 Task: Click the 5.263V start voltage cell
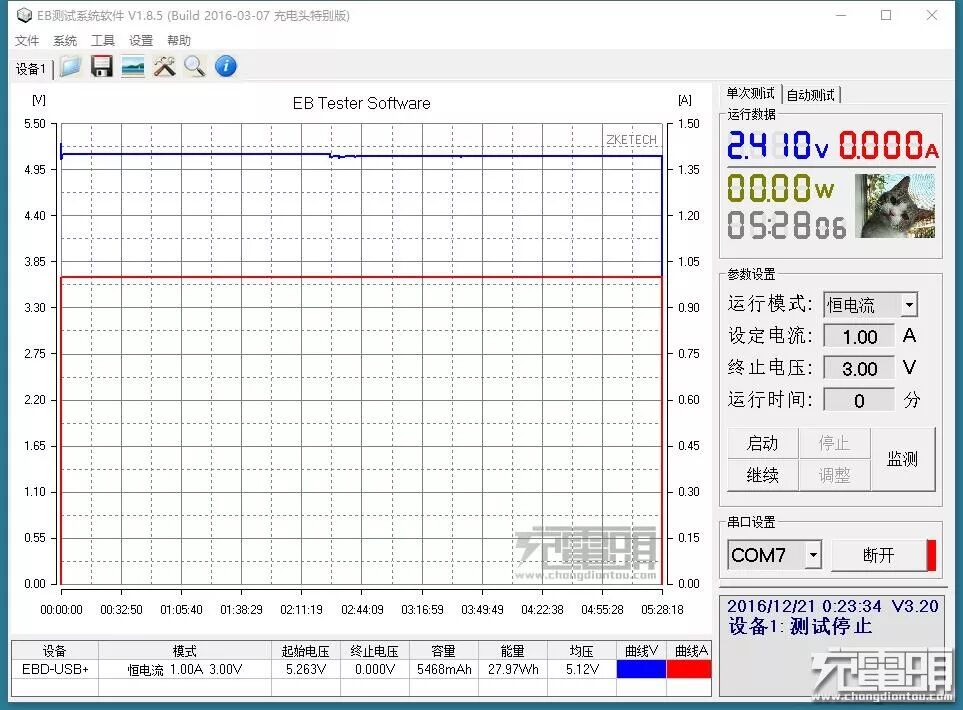point(306,669)
